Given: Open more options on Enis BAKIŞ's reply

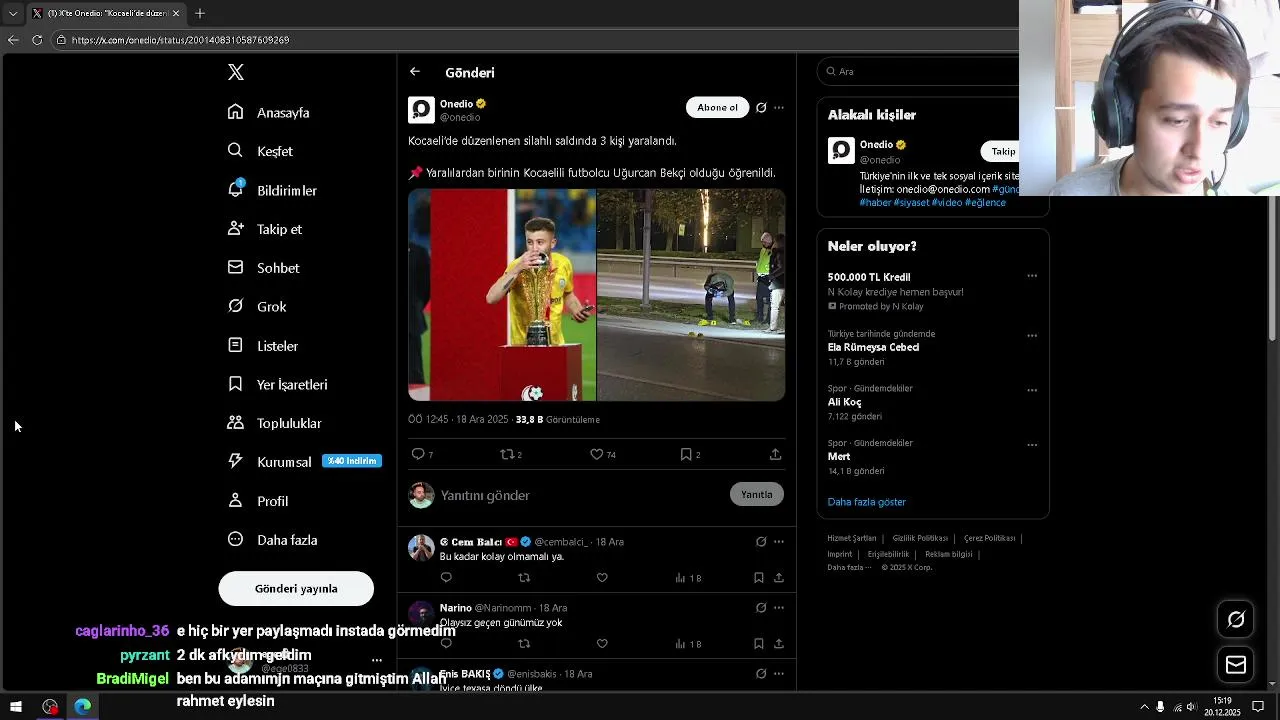Looking at the screenshot, I should click(779, 674).
